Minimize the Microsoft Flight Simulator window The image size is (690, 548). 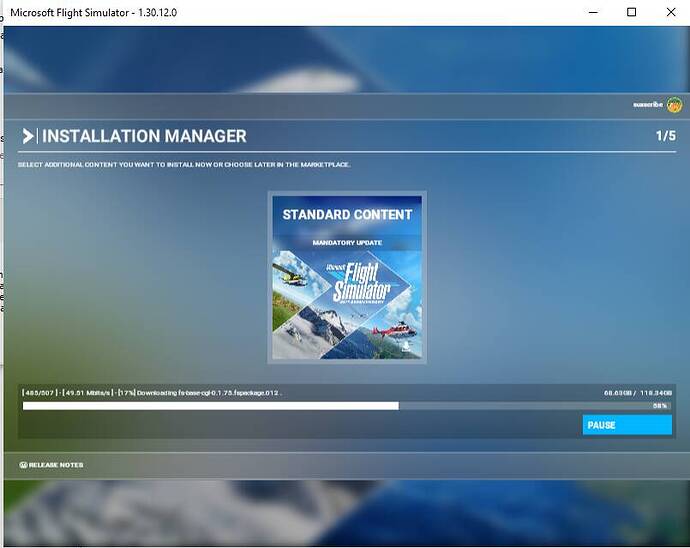[593, 12]
